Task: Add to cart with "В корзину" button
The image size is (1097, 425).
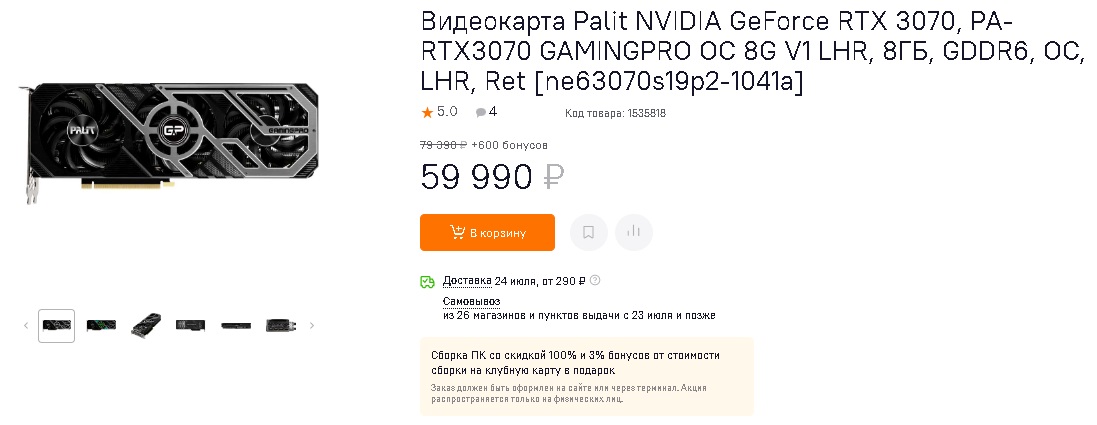Action: coord(487,233)
